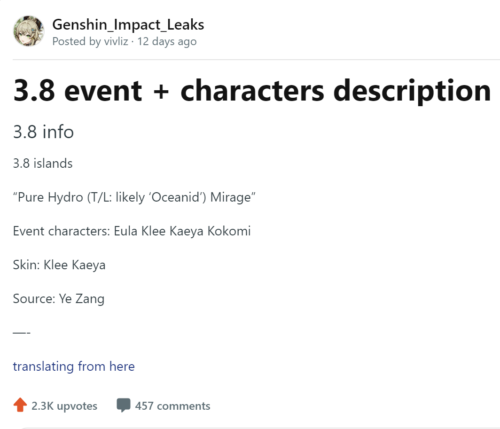500x429 pixels.
Task: Click the 'Source: Ye Zang' text
Action: point(59,299)
